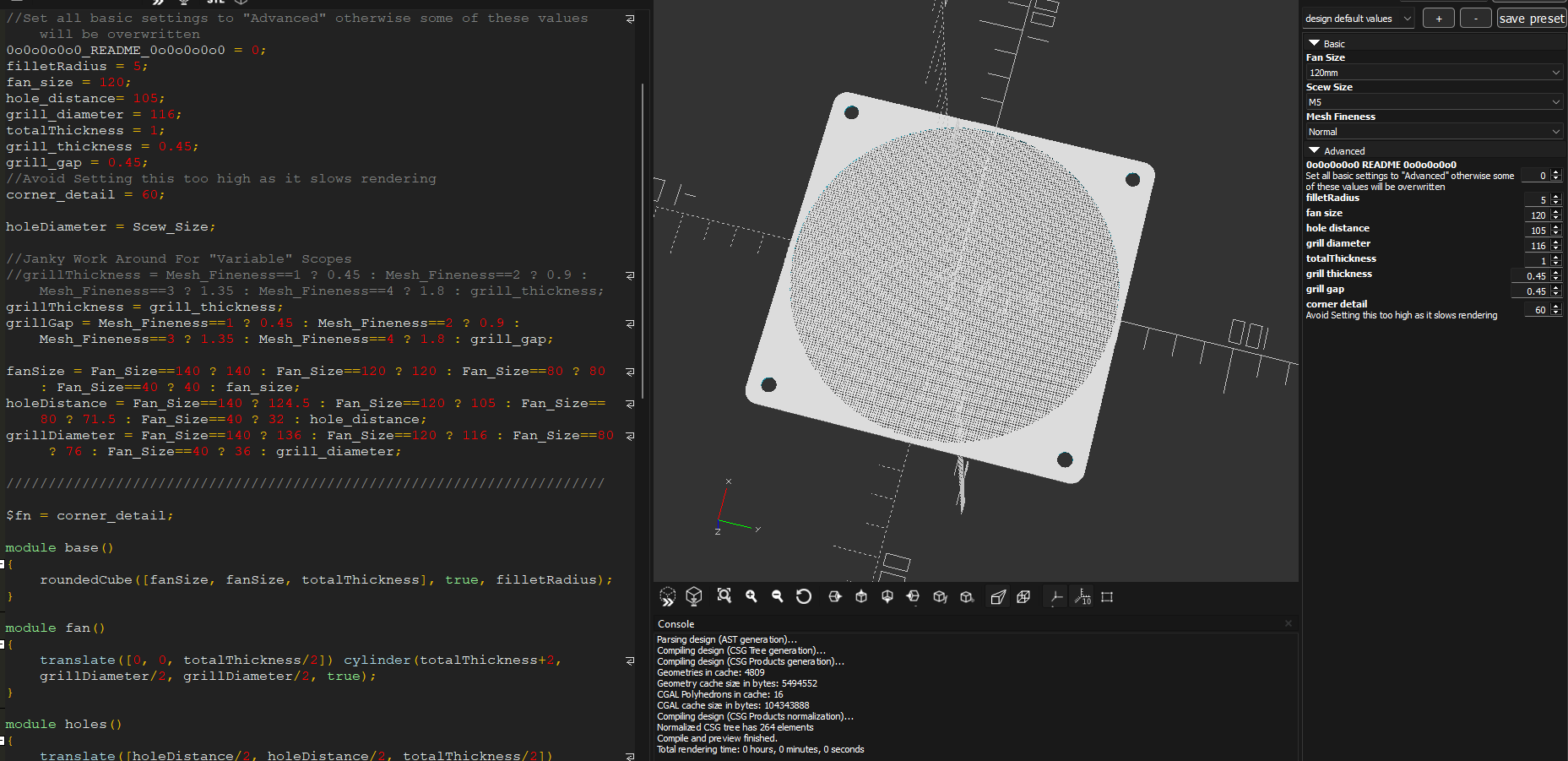
Task: Decrease the grill gap spinbox value
Action: [1556, 295]
